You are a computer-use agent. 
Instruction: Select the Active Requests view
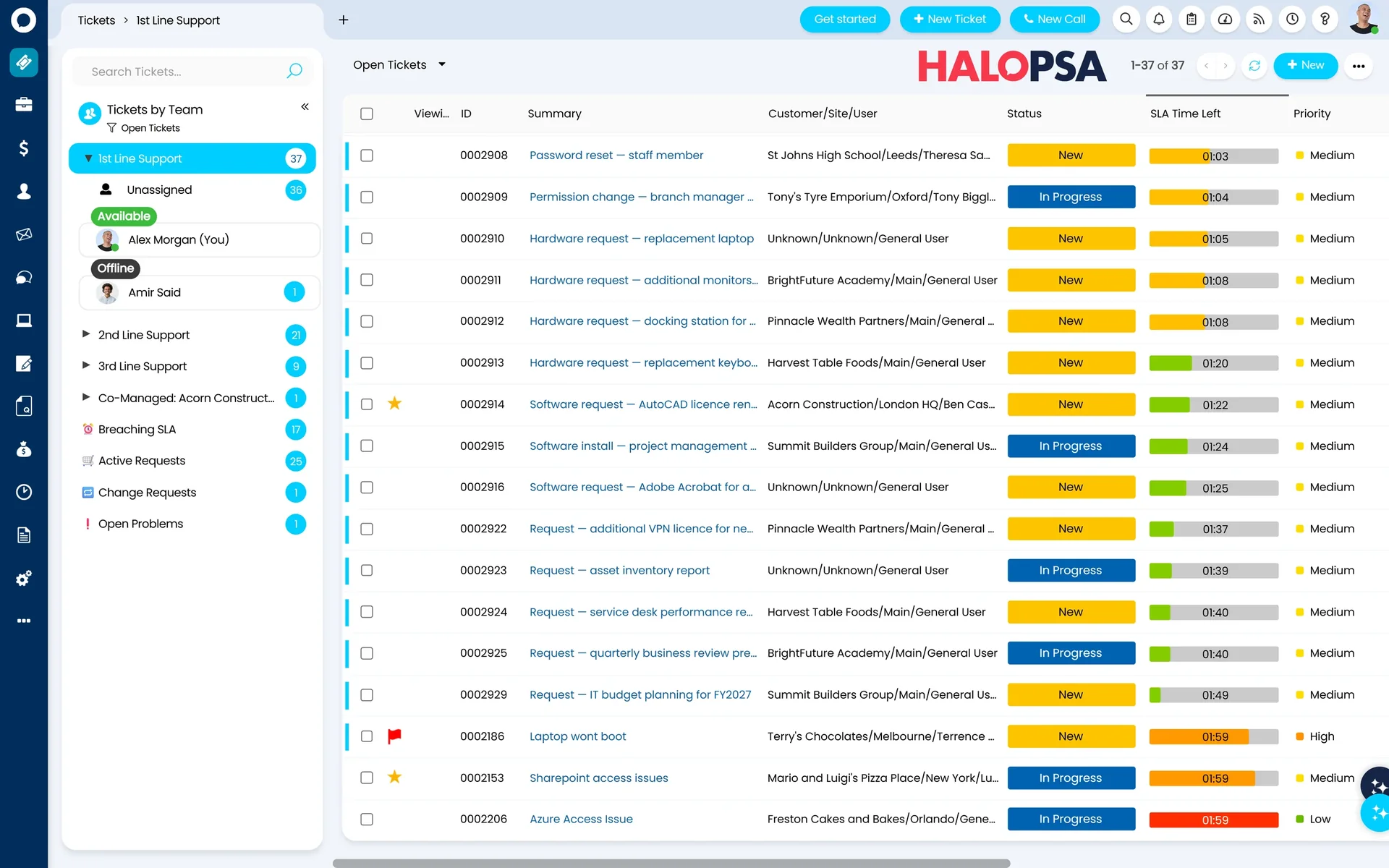click(x=192, y=461)
